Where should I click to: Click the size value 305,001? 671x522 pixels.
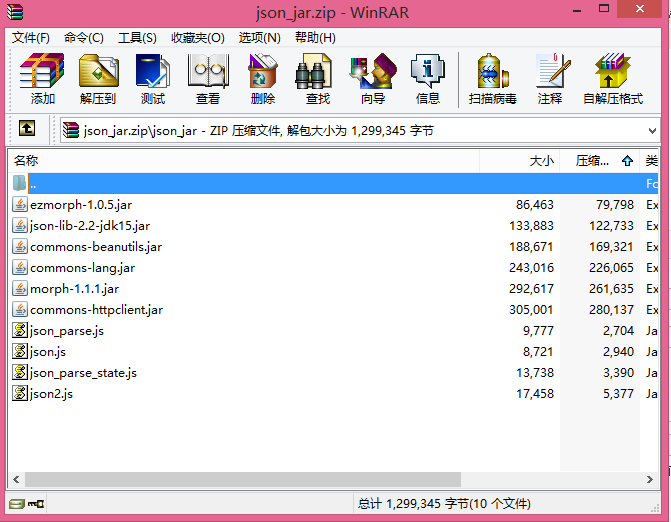[531, 310]
